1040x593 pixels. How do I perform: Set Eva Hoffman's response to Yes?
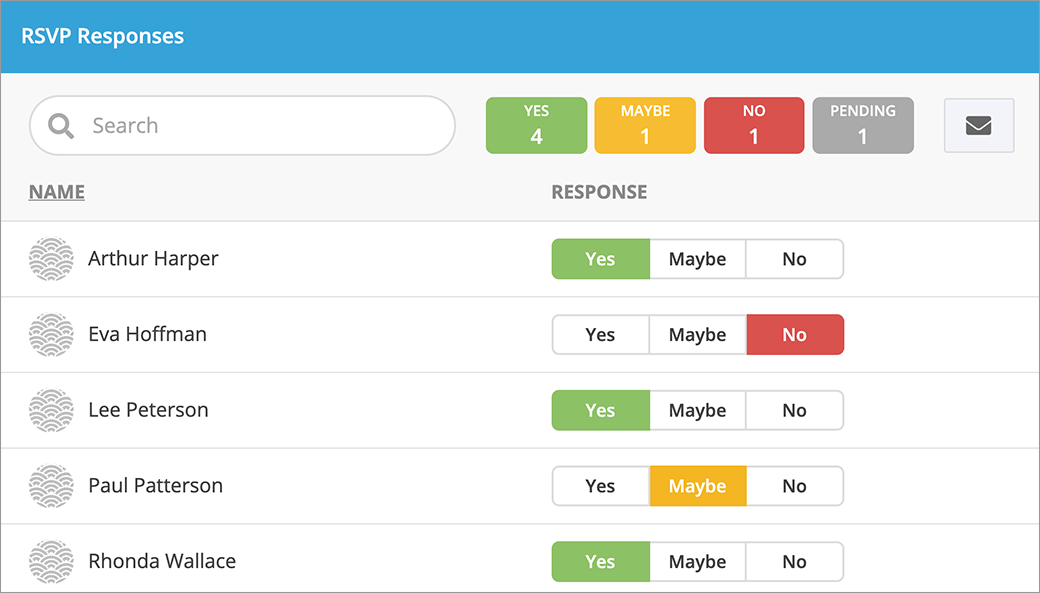tap(600, 335)
